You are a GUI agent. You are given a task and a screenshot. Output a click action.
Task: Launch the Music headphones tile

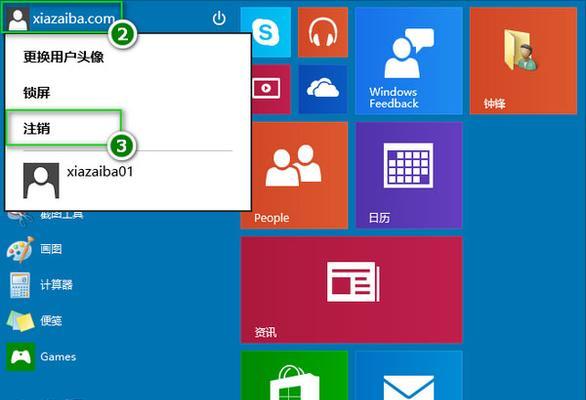click(323, 32)
